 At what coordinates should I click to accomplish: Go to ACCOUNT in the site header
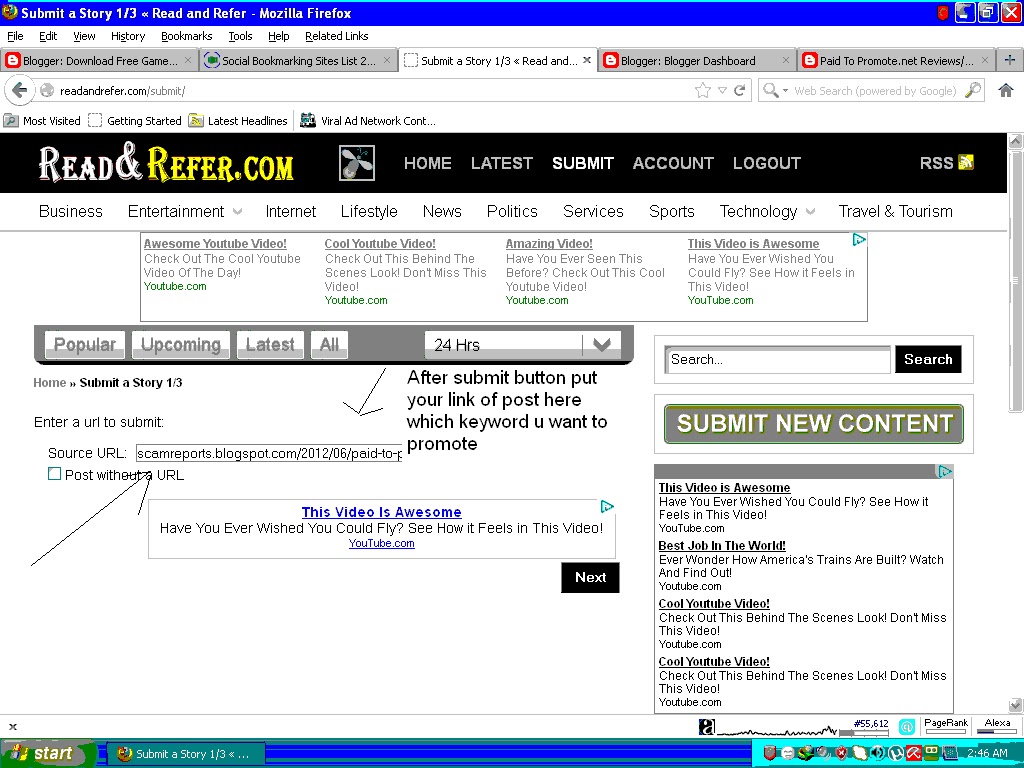point(673,163)
